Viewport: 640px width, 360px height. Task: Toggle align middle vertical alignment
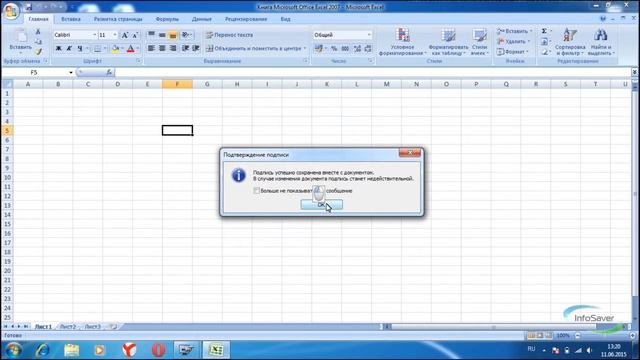coord(162,35)
